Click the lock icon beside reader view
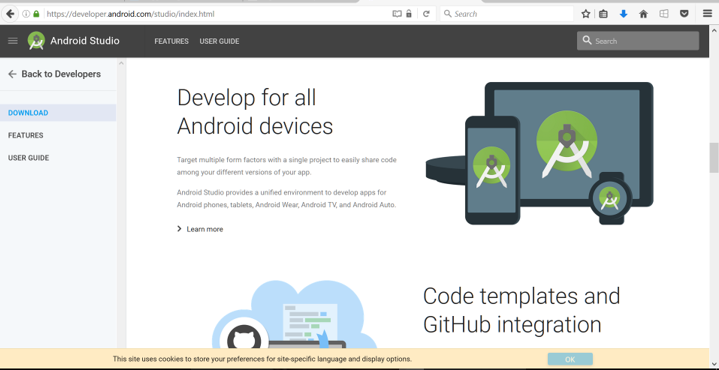 (409, 14)
